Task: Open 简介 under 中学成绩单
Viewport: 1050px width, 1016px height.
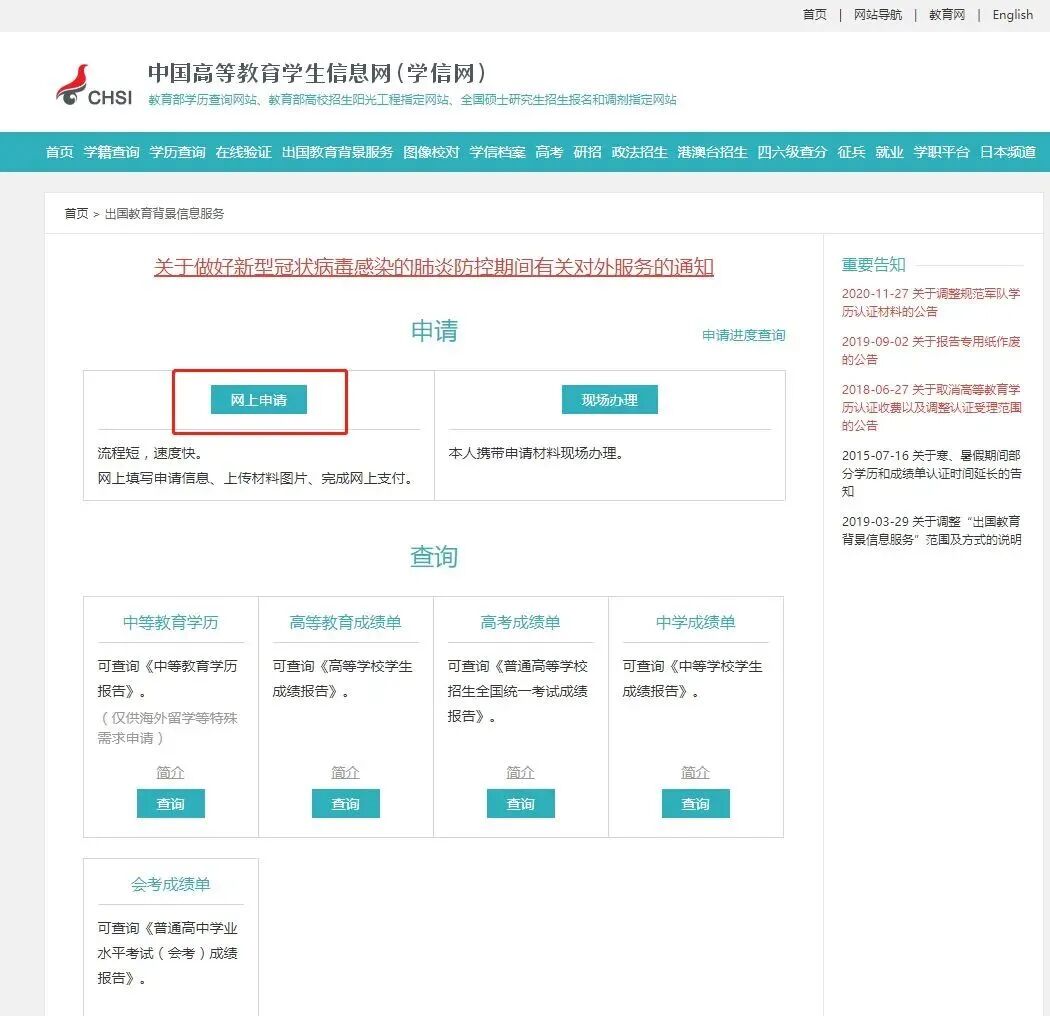Action: pos(695,772)
